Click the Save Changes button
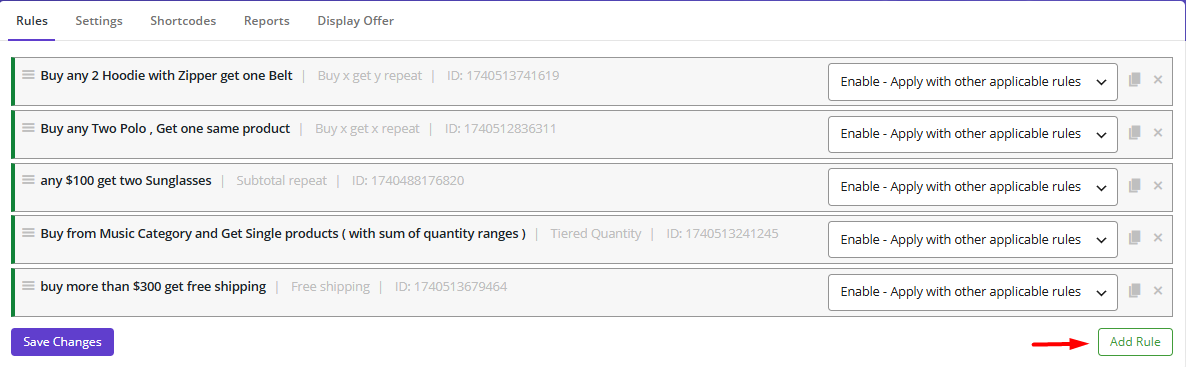Image resolution: width=1186 pixels, height=367 pixels. 62,342
